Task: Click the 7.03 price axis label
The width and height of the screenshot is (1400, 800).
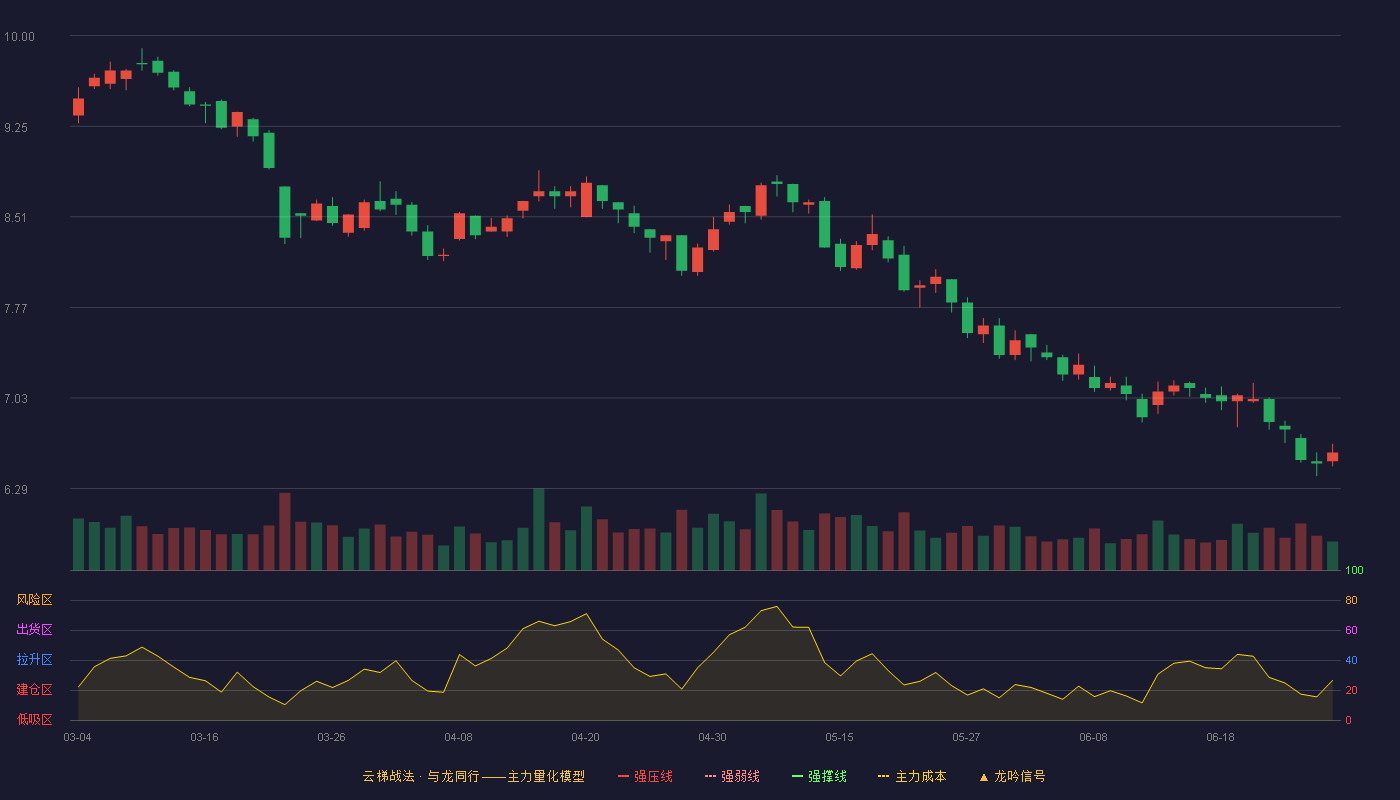Action: [16, 399]
